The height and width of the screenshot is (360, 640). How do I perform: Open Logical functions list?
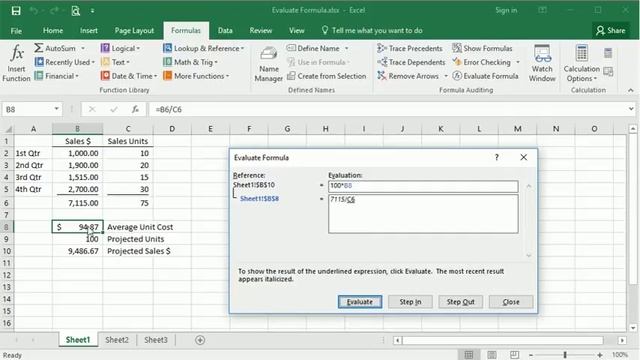coord(120,48)
